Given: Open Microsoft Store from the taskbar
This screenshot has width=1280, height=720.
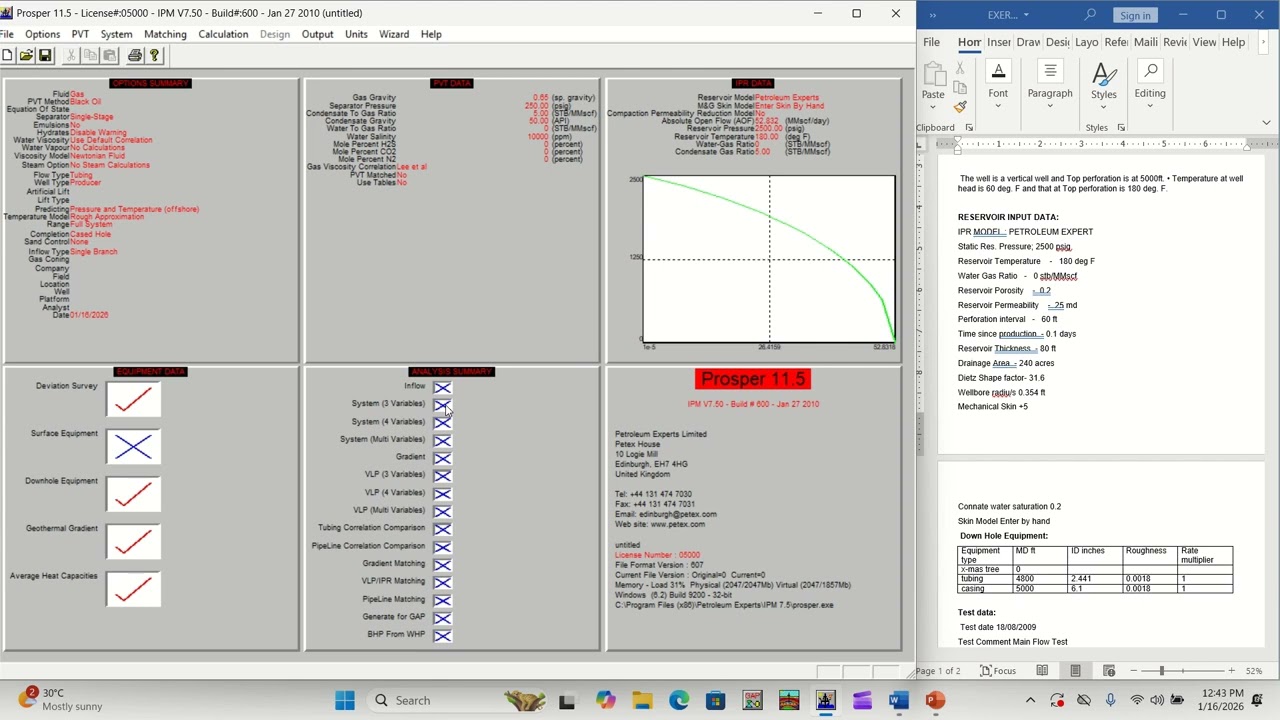Looking at the screenshot, I should [x=715, y=700].
